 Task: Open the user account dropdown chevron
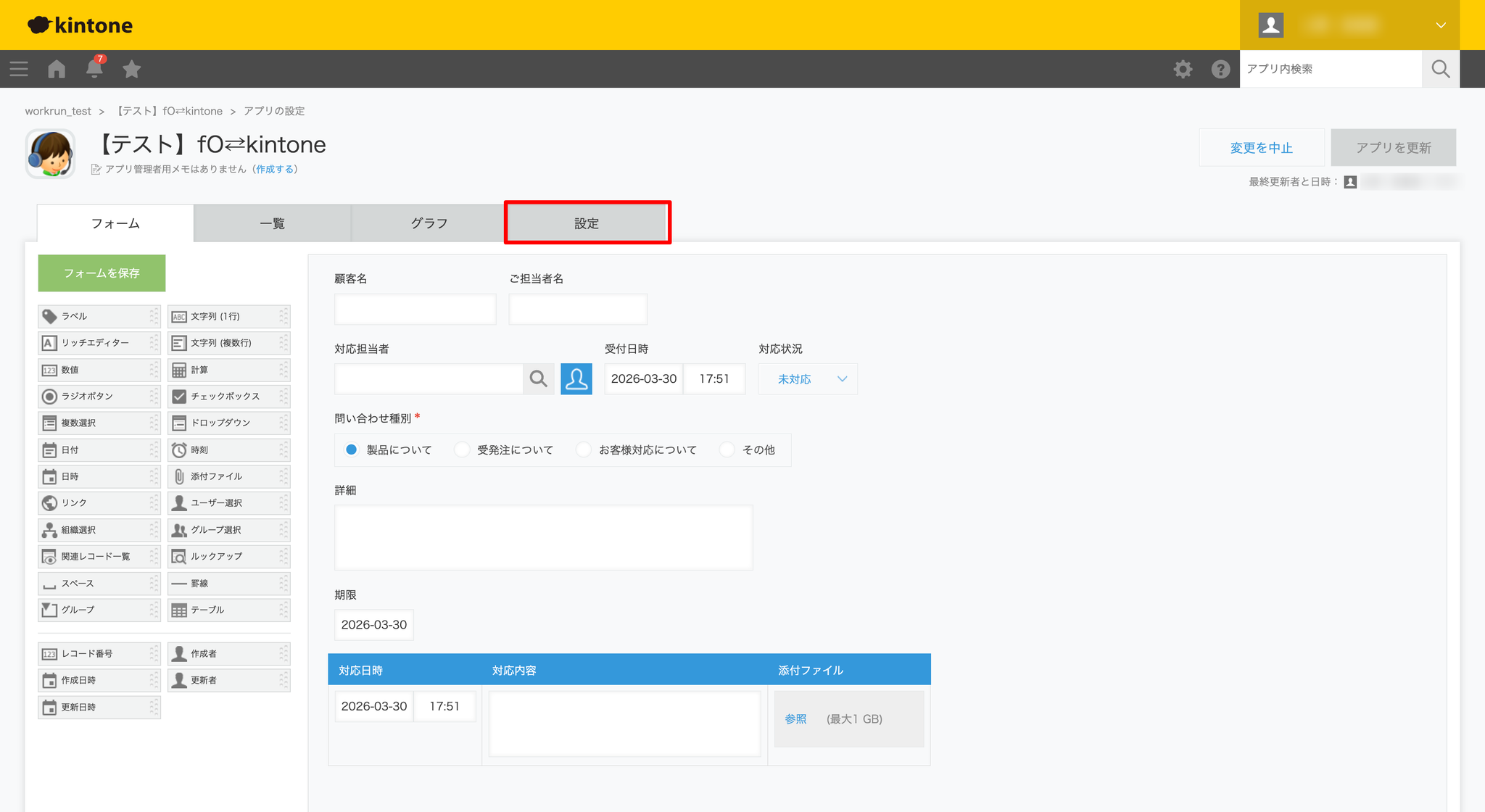pos(1441,25)
